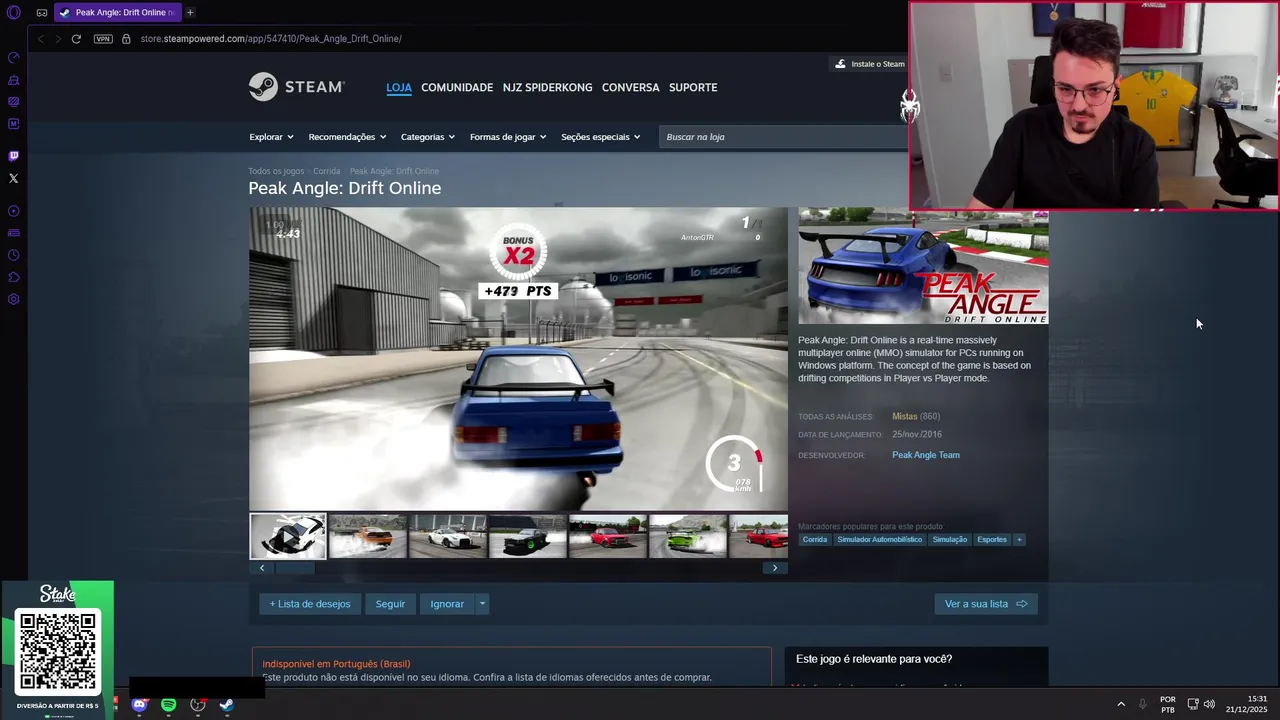Image resolution: width=1280 pixels, height=720 pixels.
Task: Click the main gameplay video preview
Action: tap(518, 359)
